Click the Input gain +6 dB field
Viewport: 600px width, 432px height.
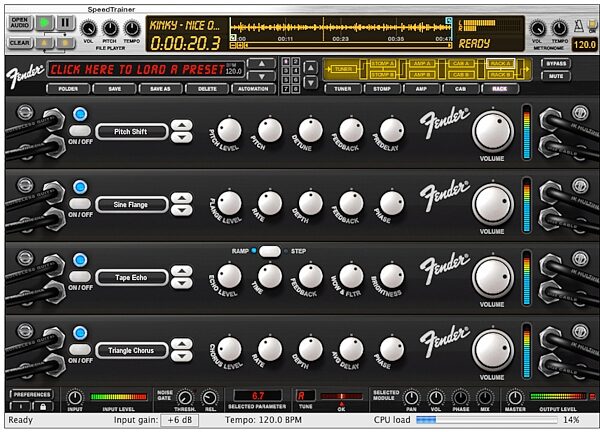coord(179,420)
